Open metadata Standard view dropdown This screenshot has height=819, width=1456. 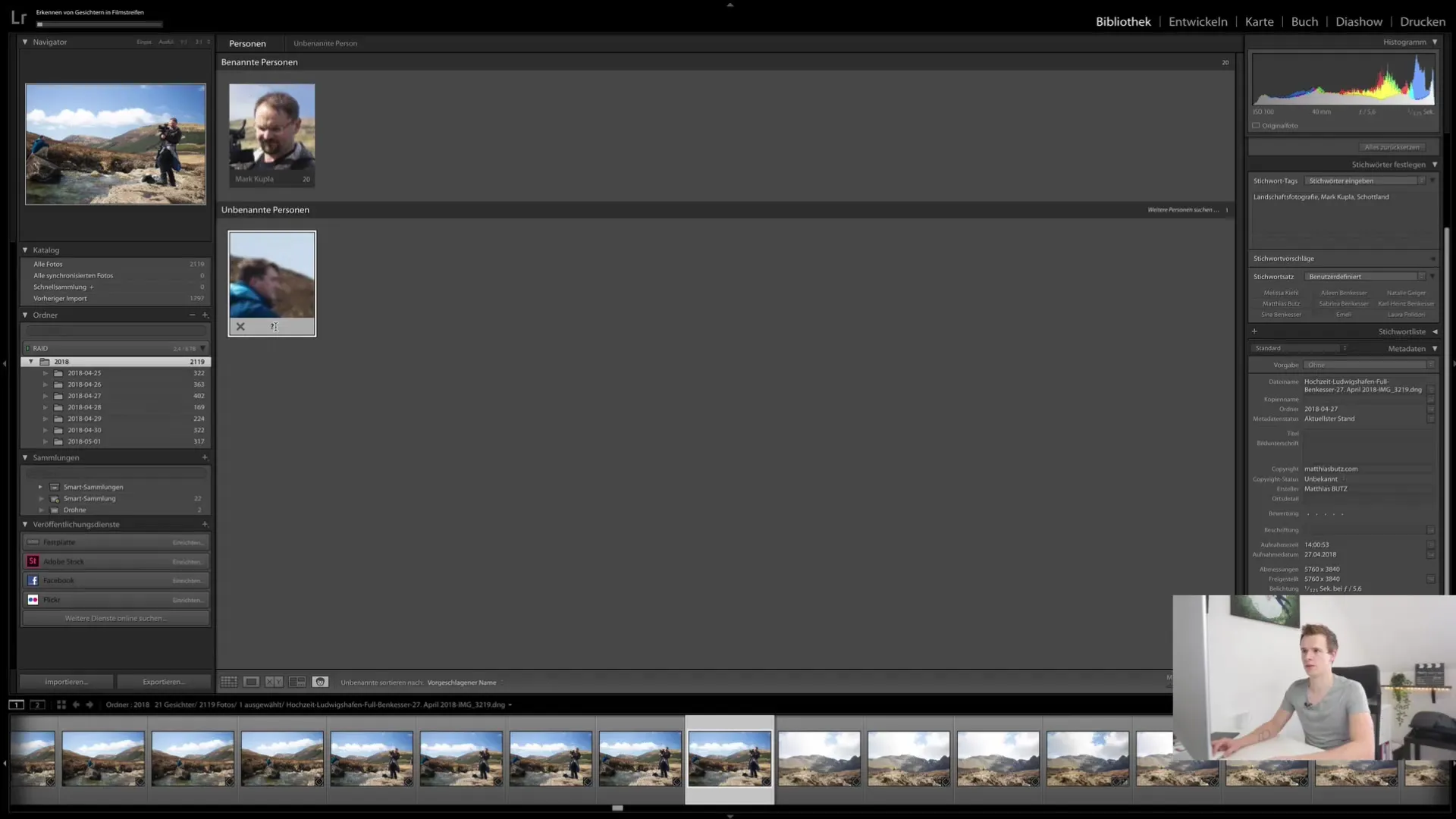point(1301,348)
